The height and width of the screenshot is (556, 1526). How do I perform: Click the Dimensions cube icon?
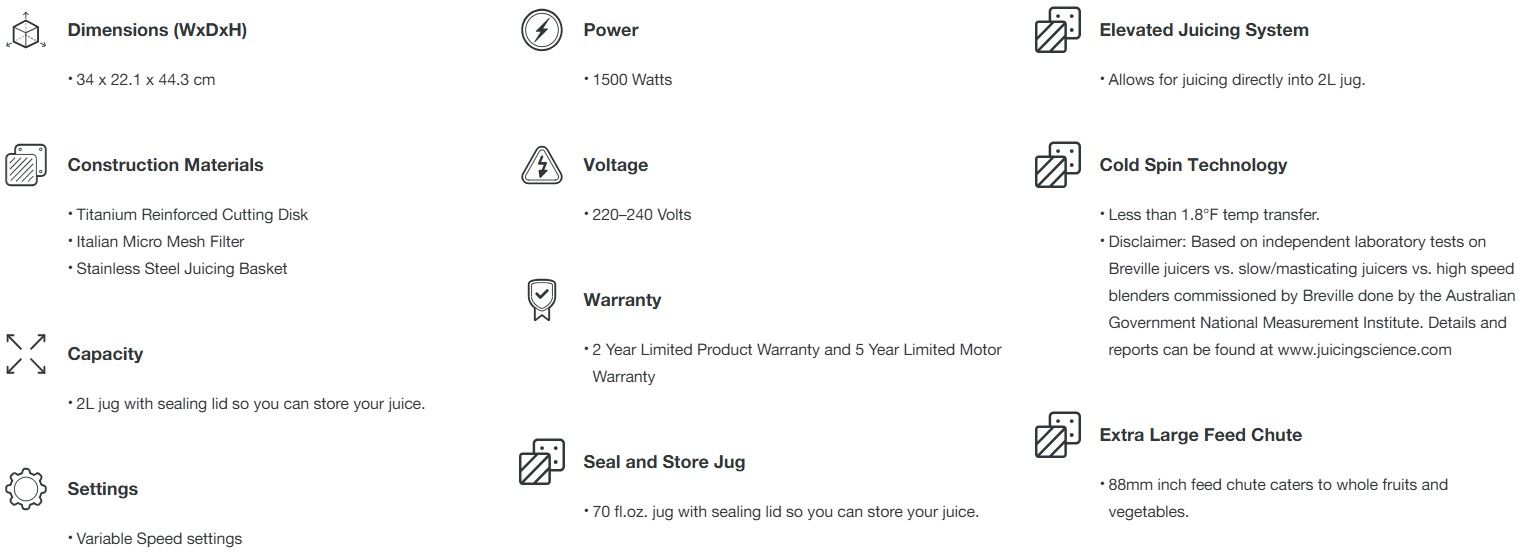[24, 30]
